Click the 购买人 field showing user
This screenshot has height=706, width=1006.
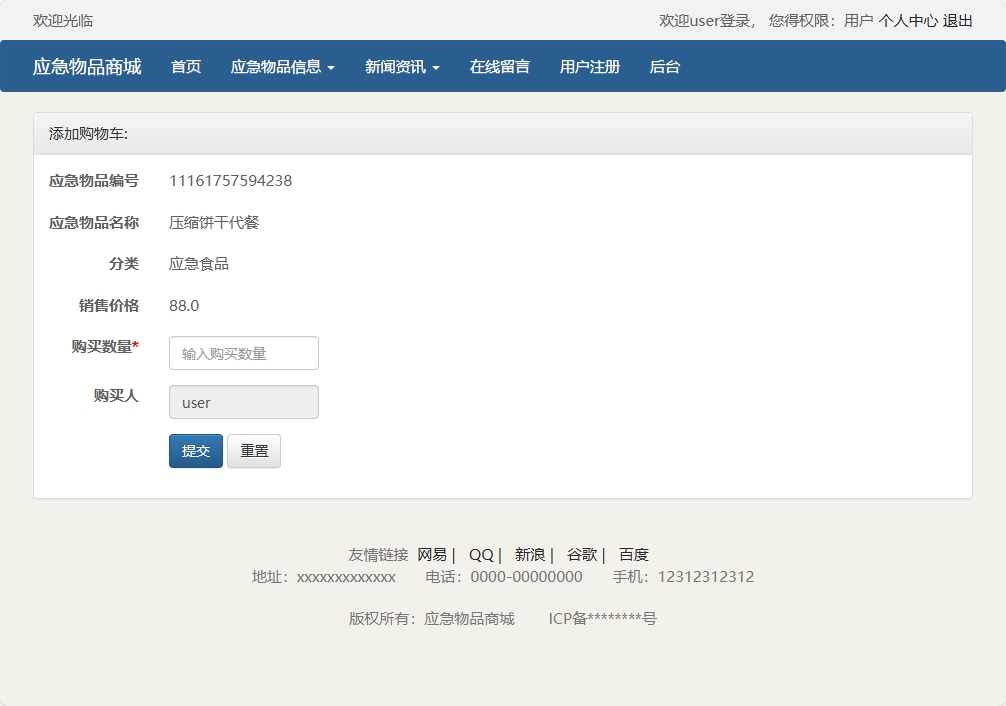point(243,402)
